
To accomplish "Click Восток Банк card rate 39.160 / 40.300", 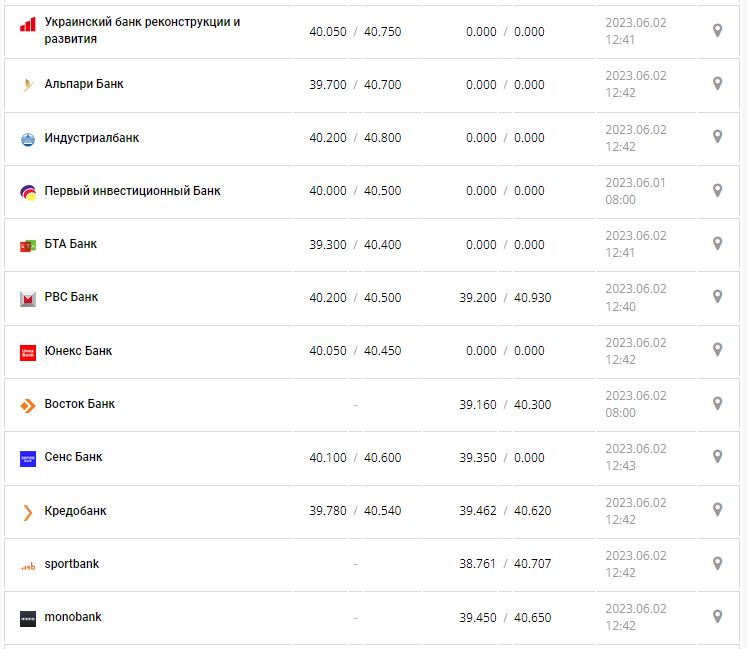I will [x=505, y=405].
